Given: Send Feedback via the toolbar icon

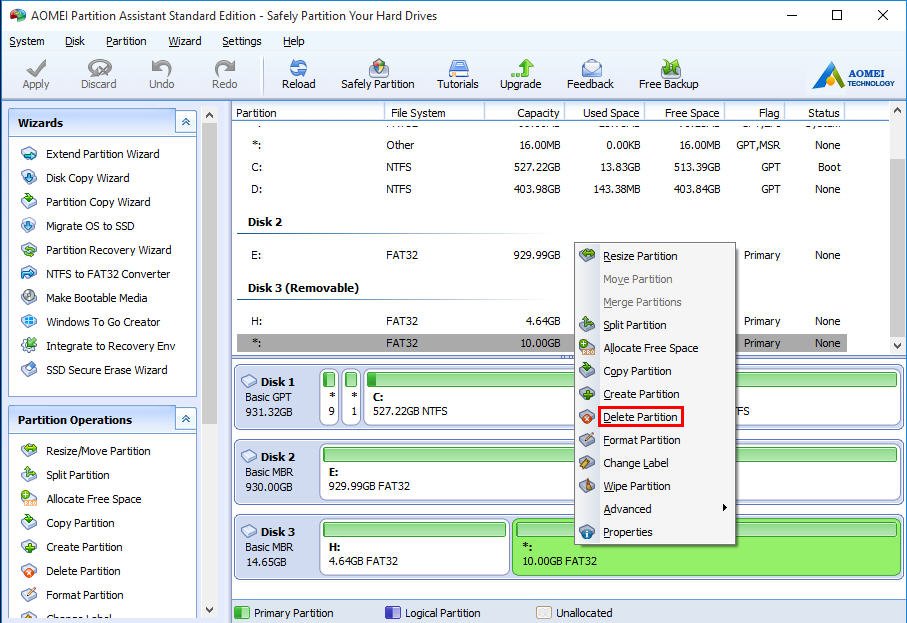Looking at the screenshot, I should click(590, 72).
